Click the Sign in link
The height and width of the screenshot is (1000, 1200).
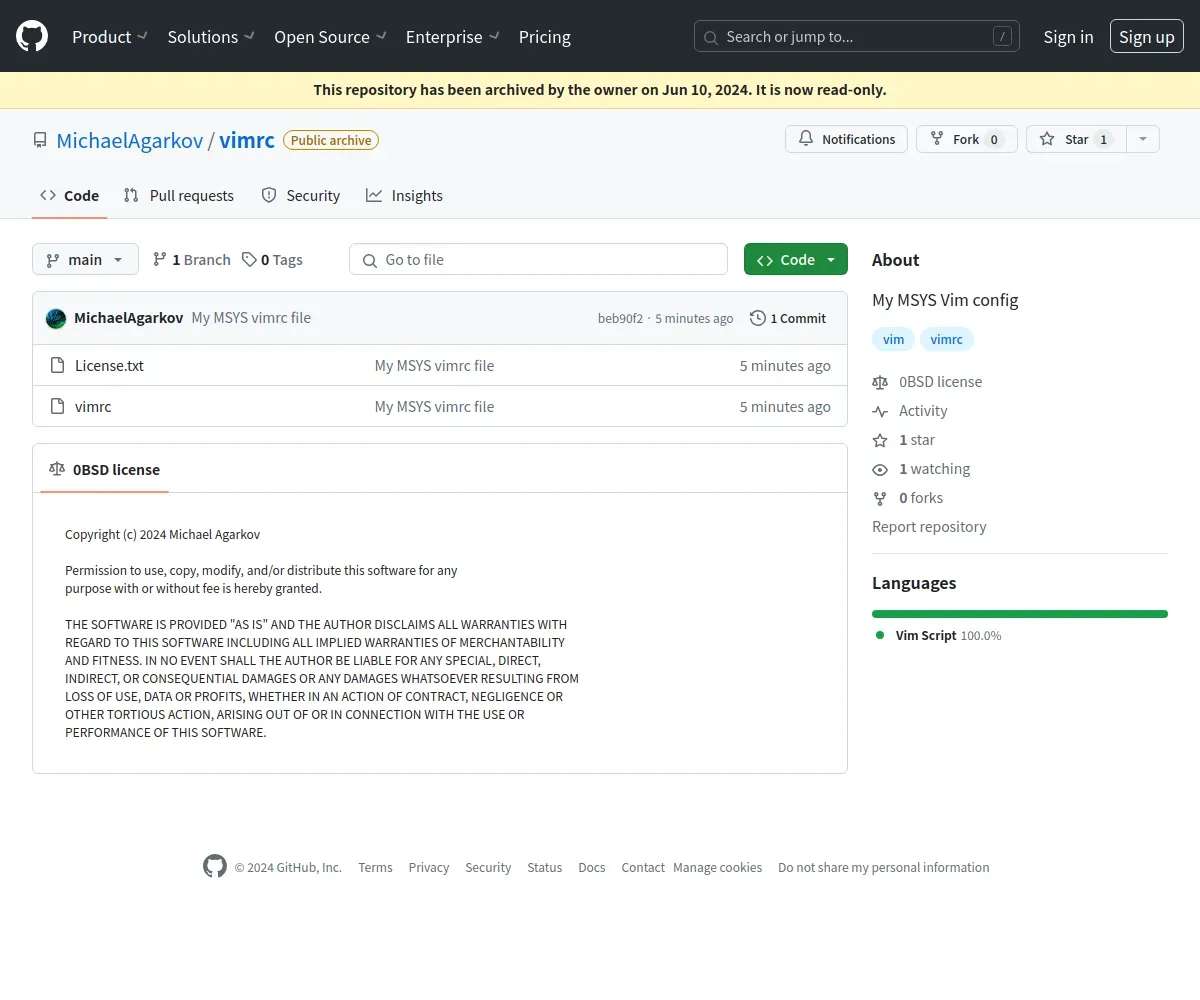1068,37
